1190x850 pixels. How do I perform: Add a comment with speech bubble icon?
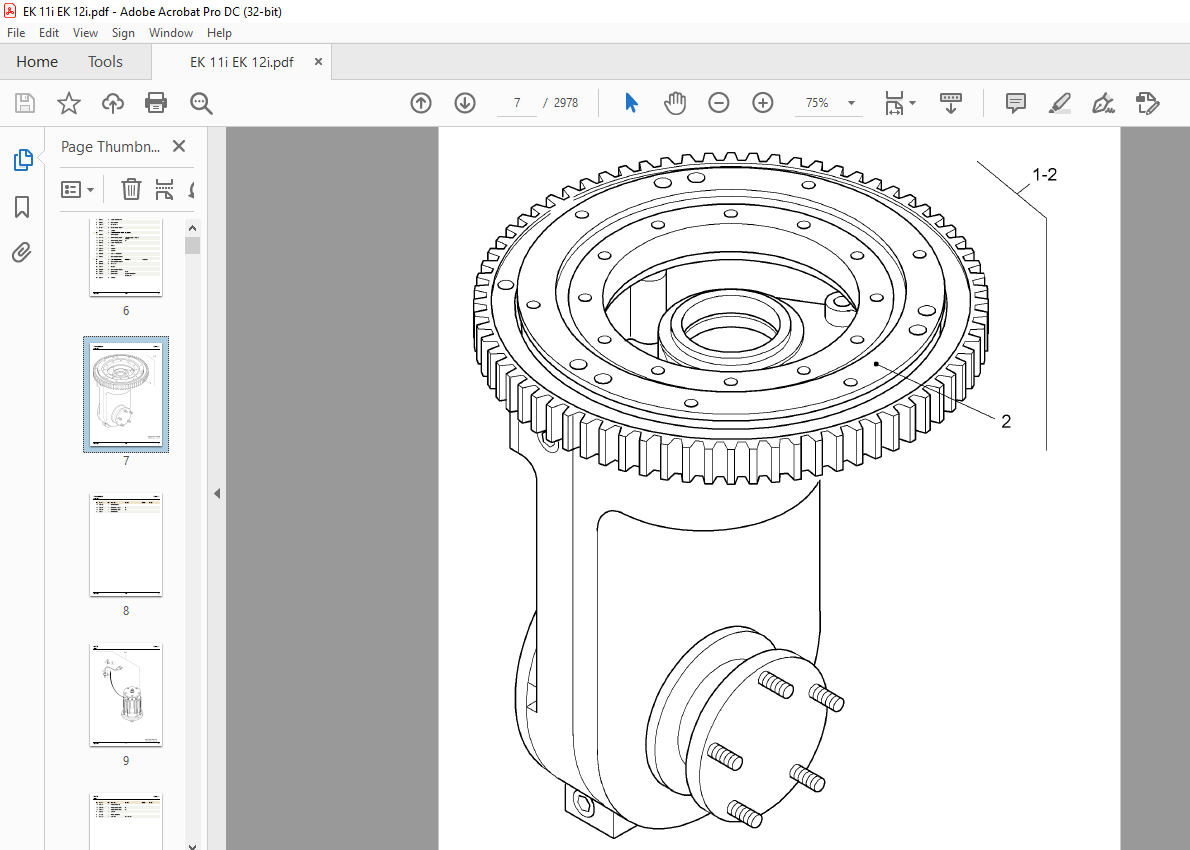(1015, 102)
